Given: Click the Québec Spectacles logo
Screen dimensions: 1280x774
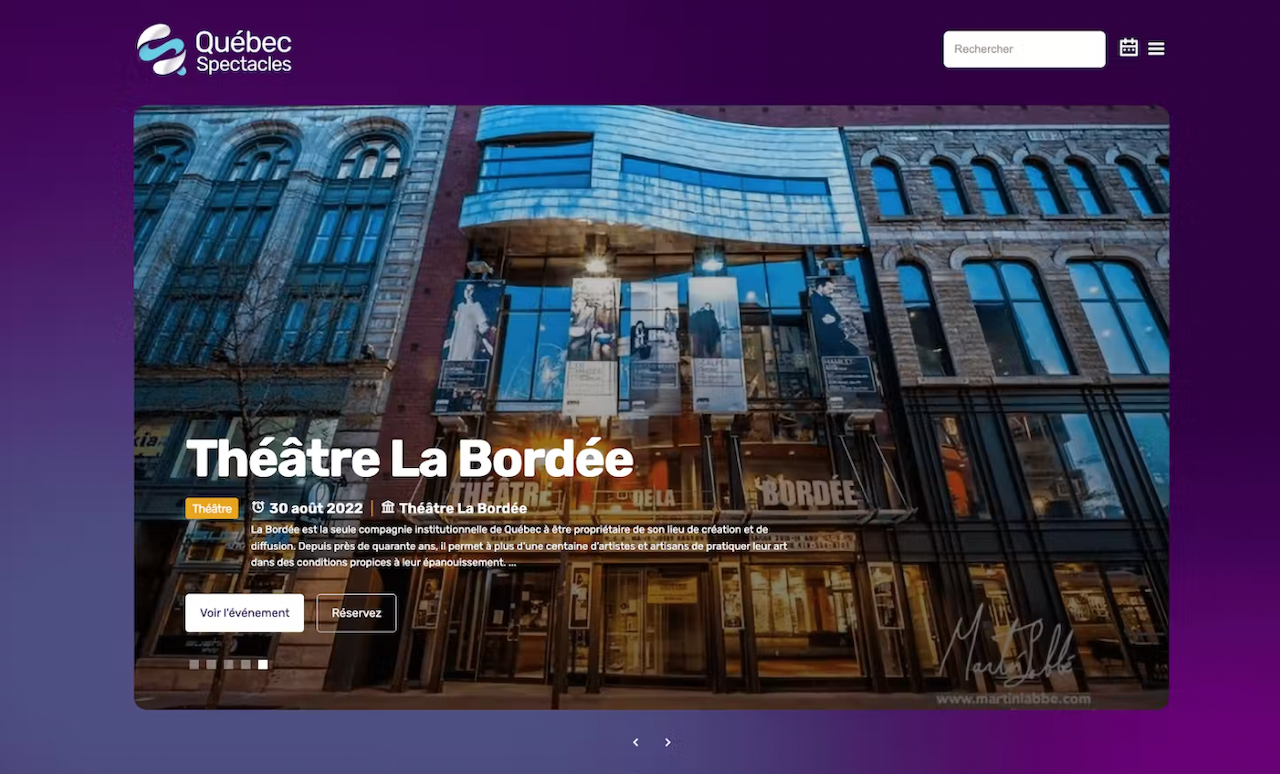Looking at the screenshot, I should pyautogui.click(x=214, y=50).
